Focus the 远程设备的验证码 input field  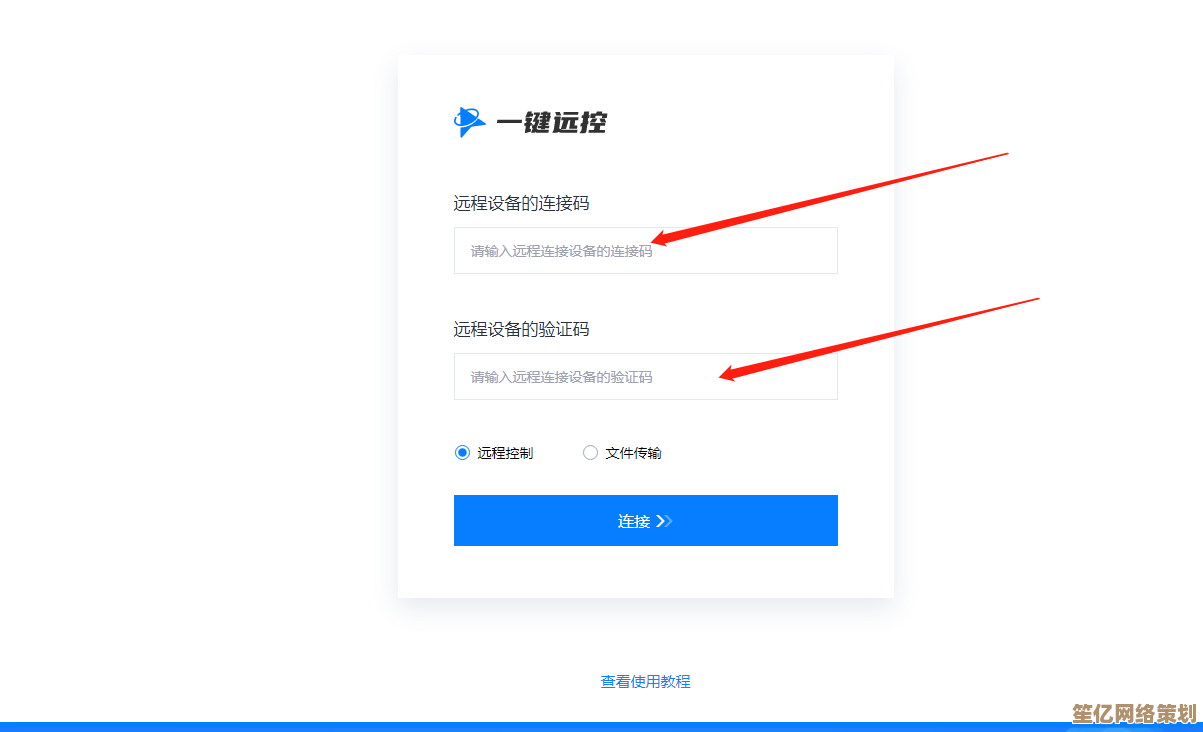tap(646, 376)
